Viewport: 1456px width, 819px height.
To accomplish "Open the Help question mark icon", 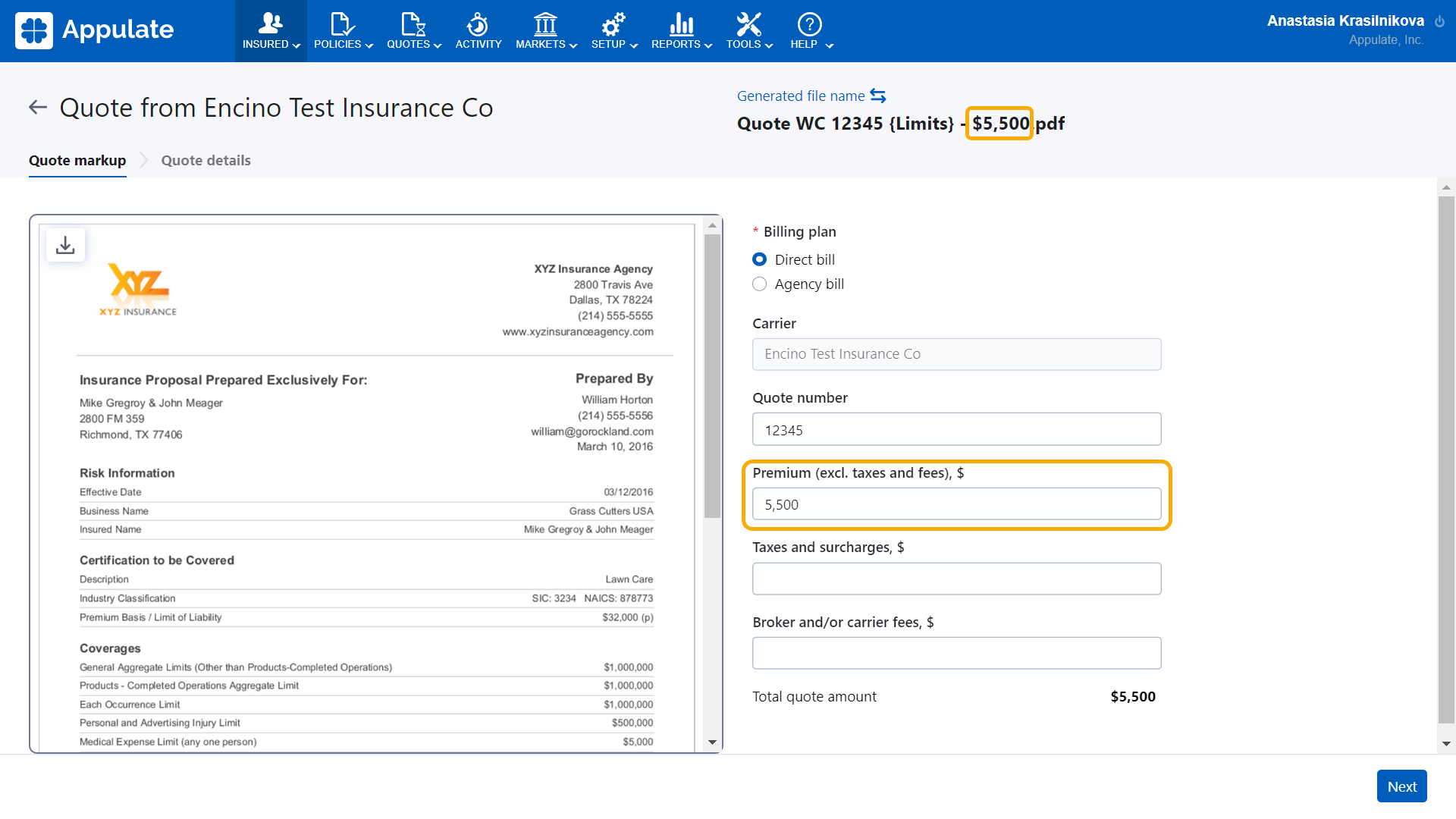I will [x=810, y=24].
